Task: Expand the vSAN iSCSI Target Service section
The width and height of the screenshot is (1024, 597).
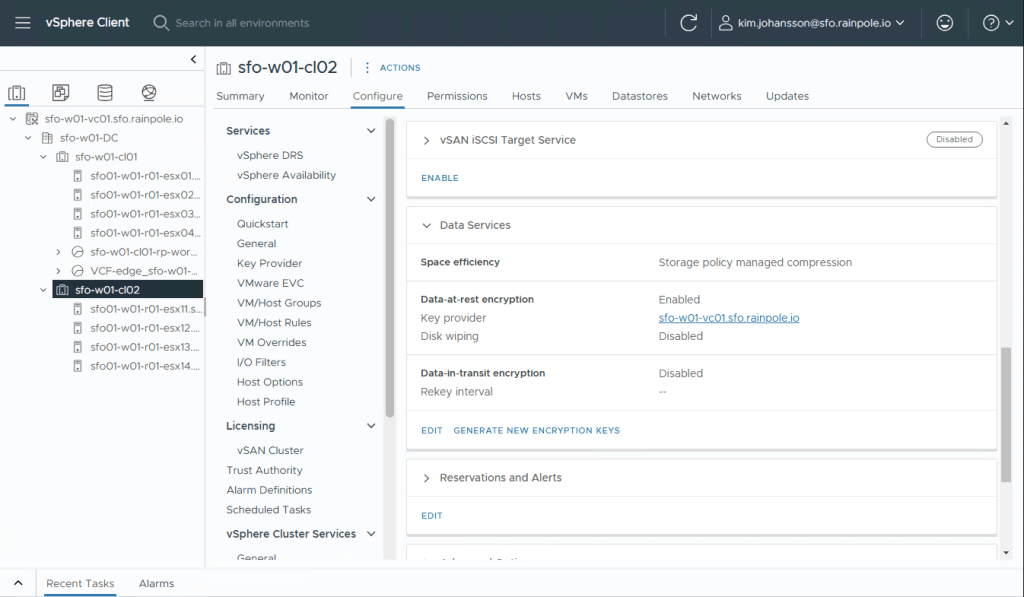Action: click(426, 140)
